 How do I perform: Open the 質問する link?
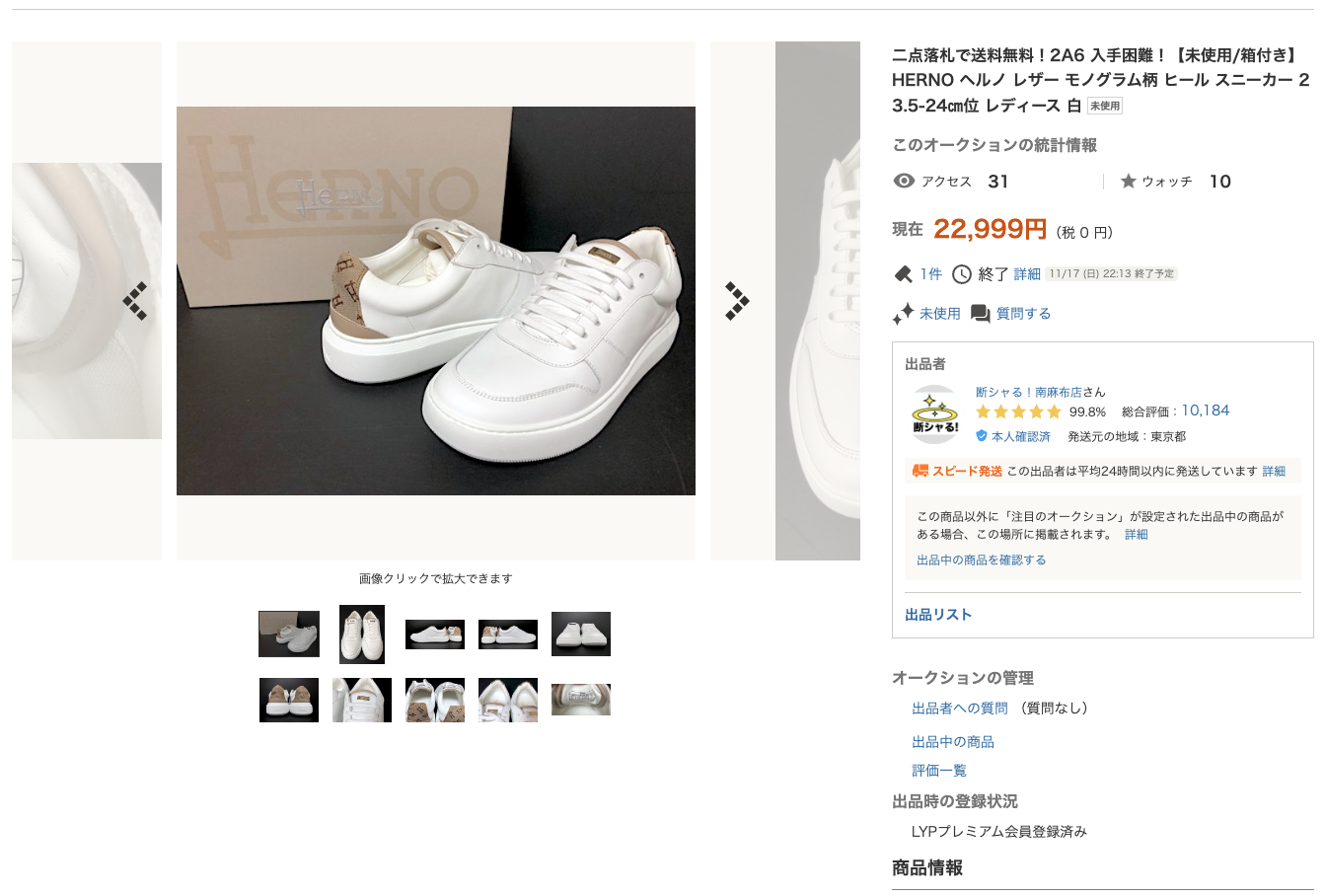tap(1023, 314)
